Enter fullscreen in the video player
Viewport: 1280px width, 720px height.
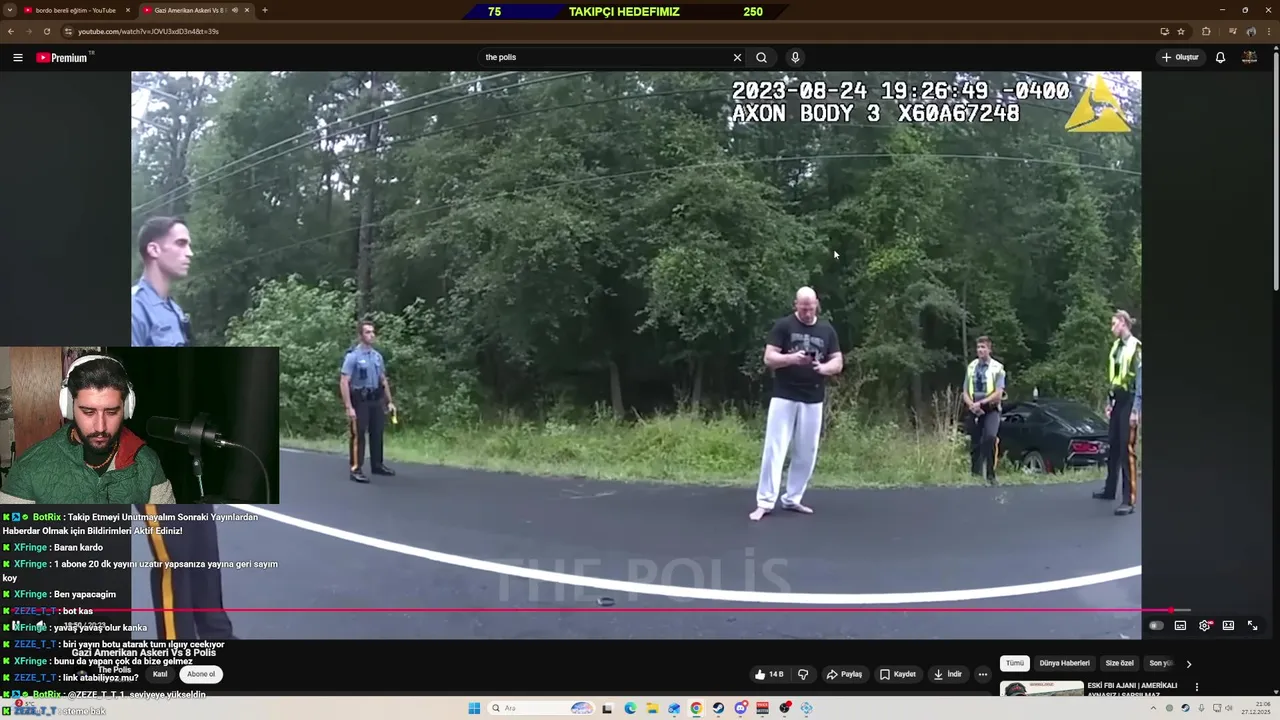click(1252, 626)
